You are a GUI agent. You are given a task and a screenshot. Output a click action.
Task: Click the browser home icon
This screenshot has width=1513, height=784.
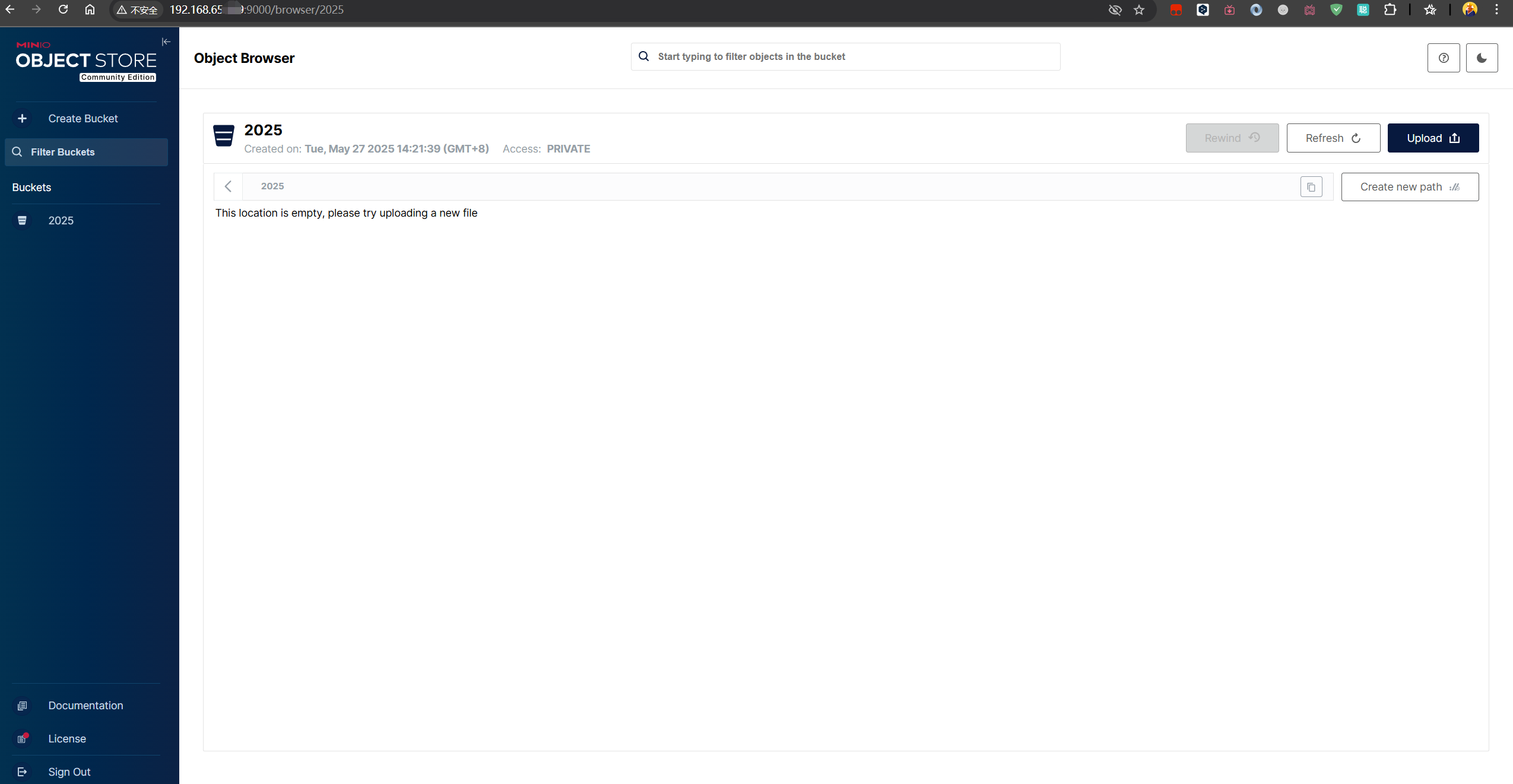pyautogui.click(x=90, y=9)
